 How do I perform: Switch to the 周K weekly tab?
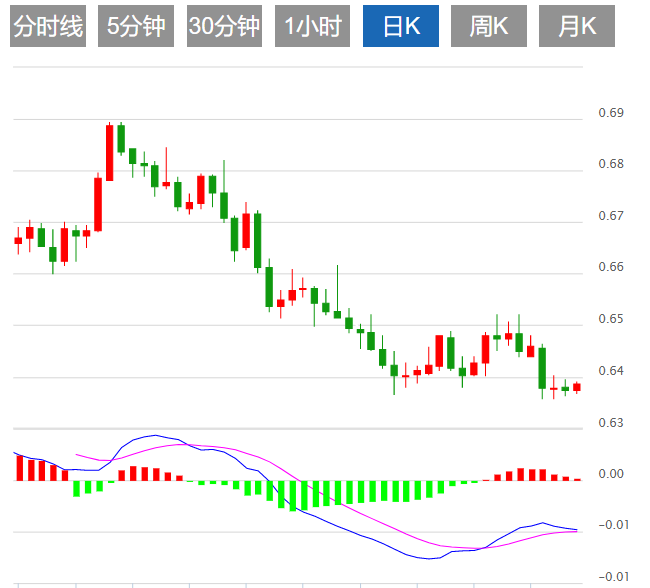[489, 26]
